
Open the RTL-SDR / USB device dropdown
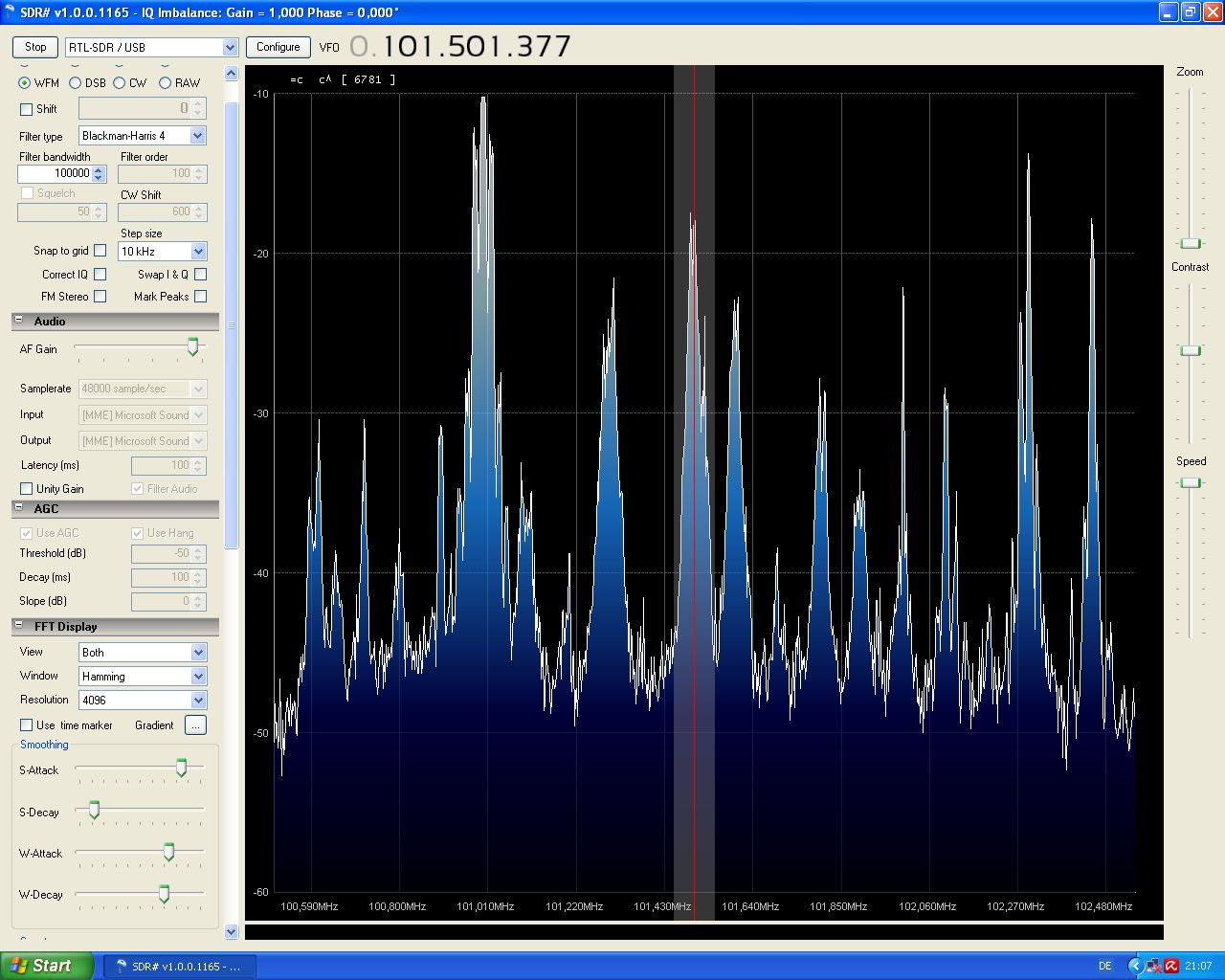(x=230, y=47)
